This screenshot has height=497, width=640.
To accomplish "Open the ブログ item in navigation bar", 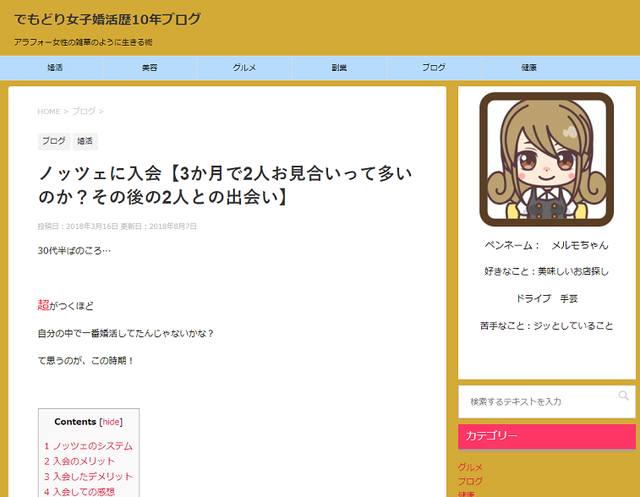I will point(434,68).
